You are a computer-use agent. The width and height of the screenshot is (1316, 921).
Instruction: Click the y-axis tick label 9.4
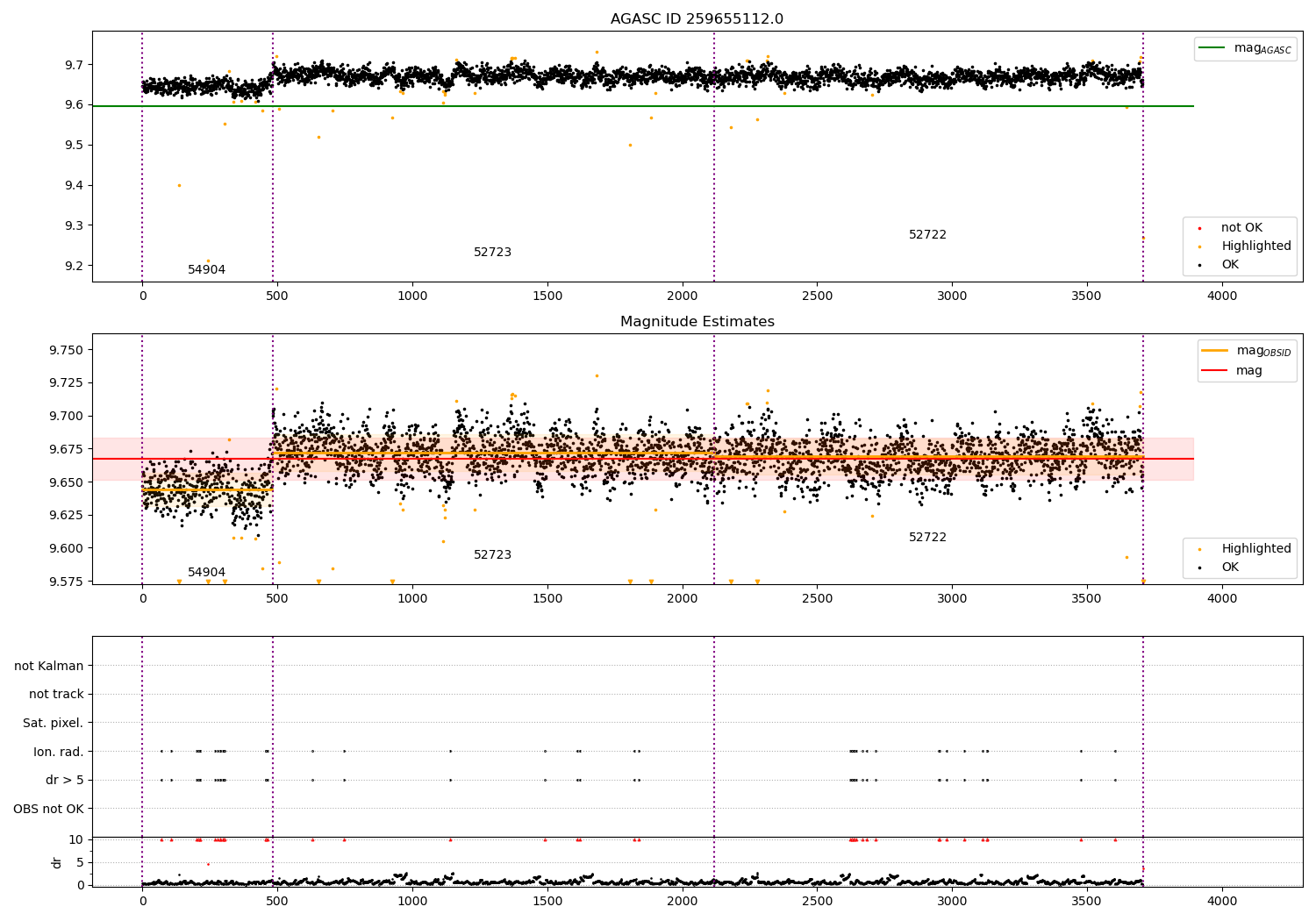[x=73, y=186]
